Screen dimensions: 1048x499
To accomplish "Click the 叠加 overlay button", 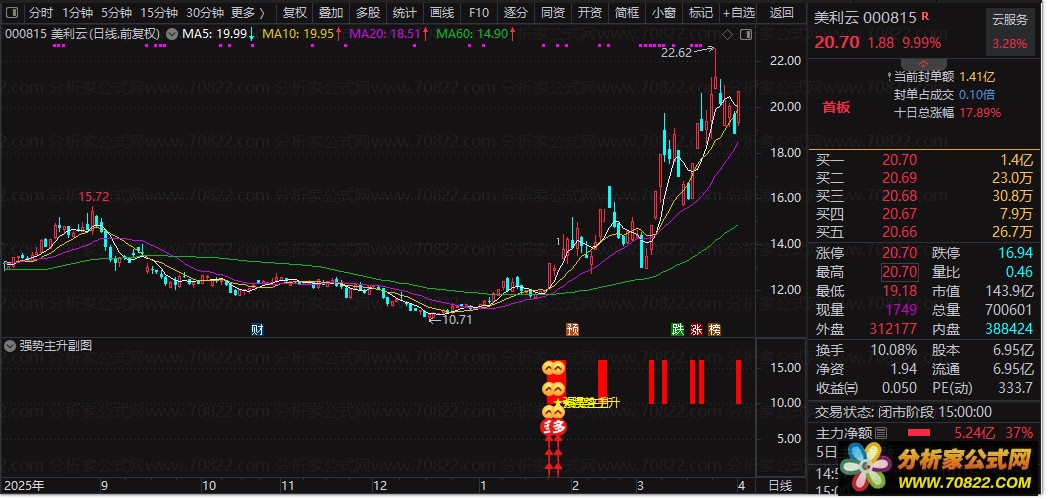I will [331, 13].
